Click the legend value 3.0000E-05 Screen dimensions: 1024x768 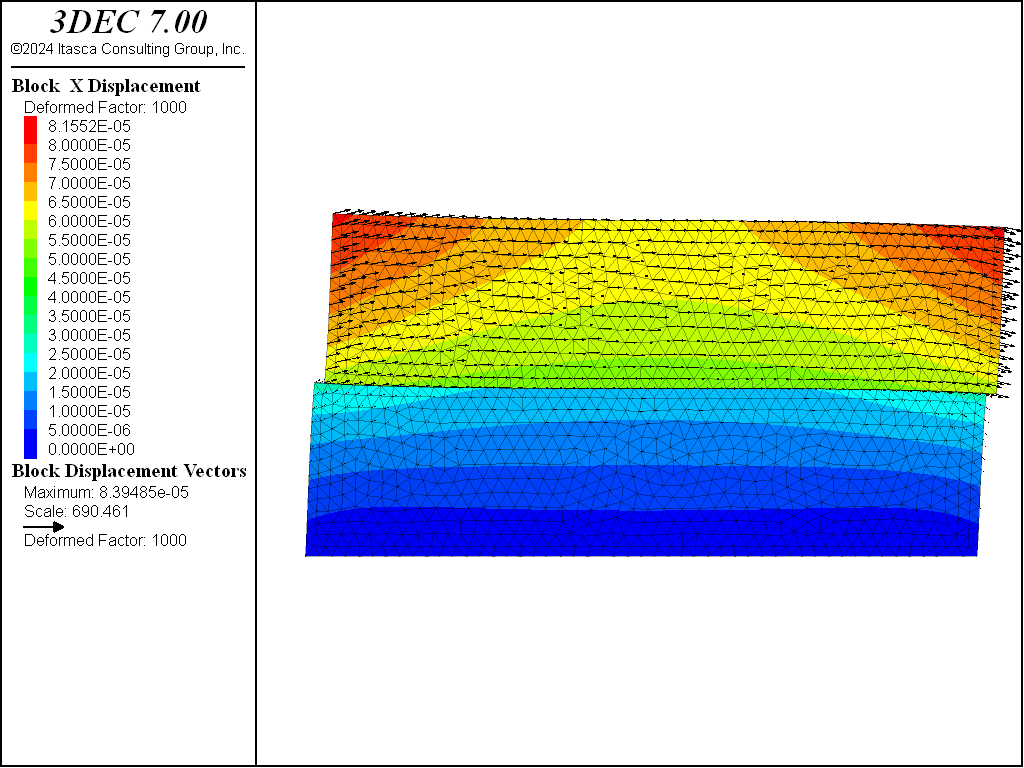(x=89, y=335)
